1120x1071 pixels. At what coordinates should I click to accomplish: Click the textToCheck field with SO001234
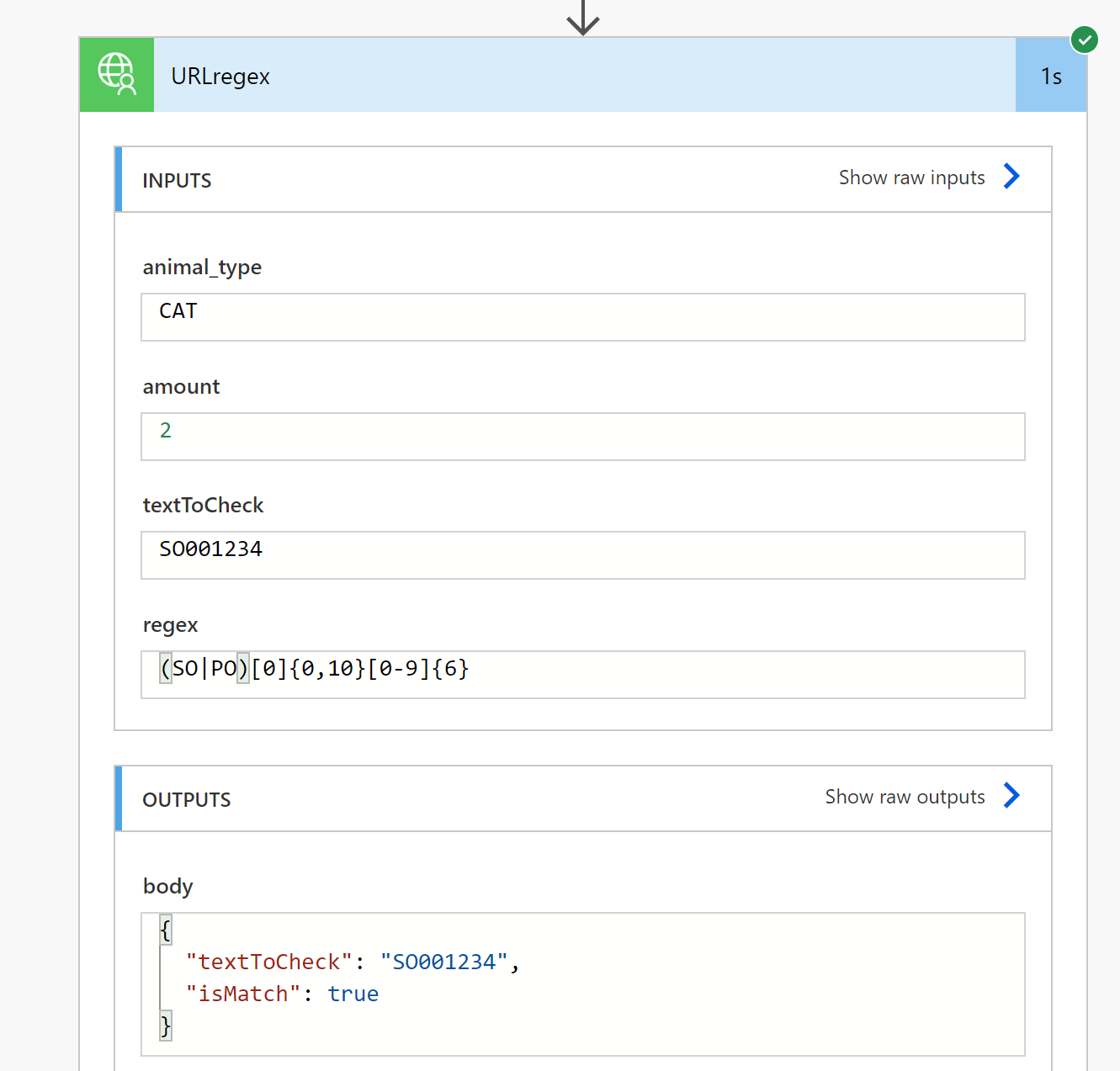tap(582, 555)
